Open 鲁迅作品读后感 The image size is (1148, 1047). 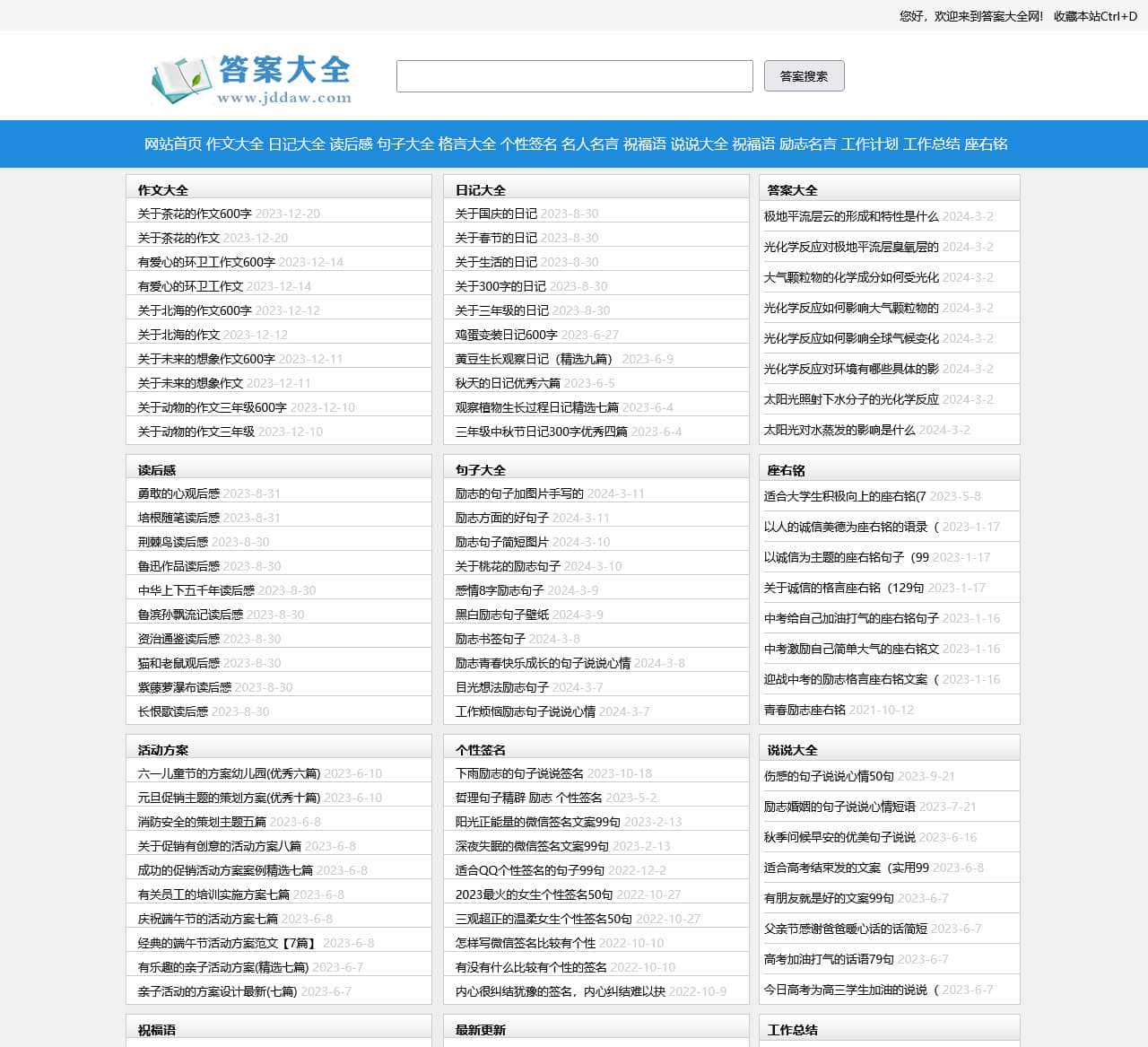pos(178,566)
